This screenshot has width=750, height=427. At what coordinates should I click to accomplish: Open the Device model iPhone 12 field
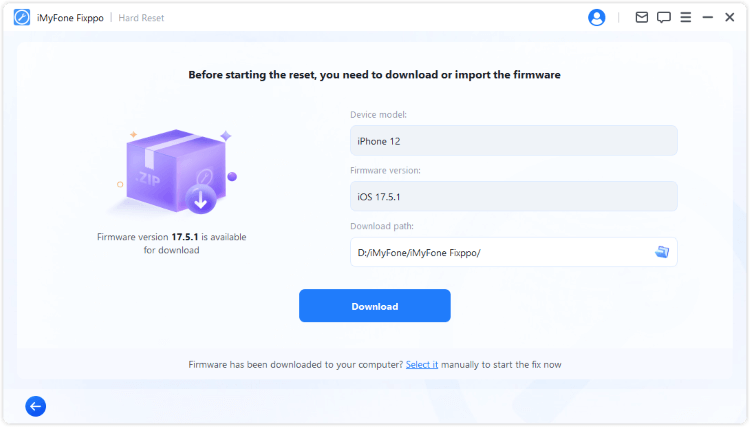click(x=513, y=141)
